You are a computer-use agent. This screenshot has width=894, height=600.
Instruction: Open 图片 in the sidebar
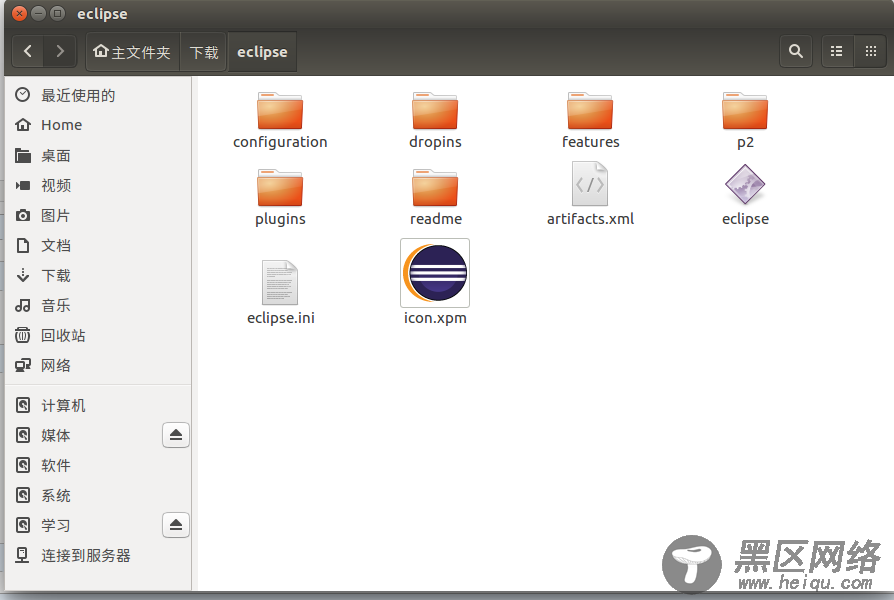click(x=98, y=216)
